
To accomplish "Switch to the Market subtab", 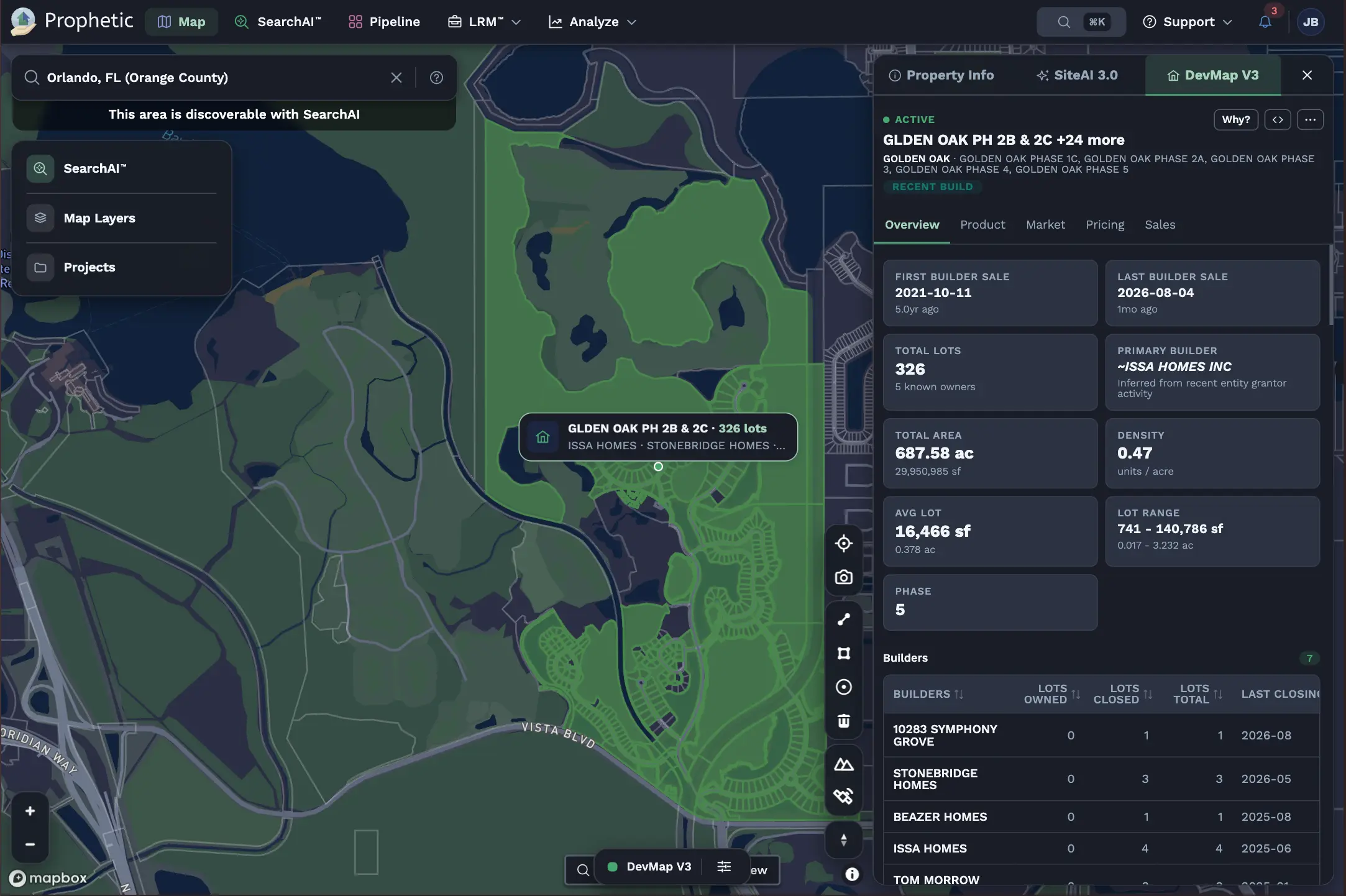I will (1045, 225).
